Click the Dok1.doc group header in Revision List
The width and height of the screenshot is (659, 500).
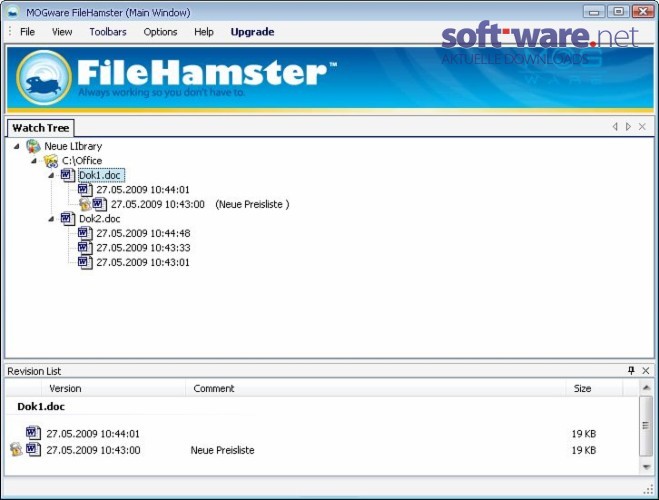coord(41,406)
